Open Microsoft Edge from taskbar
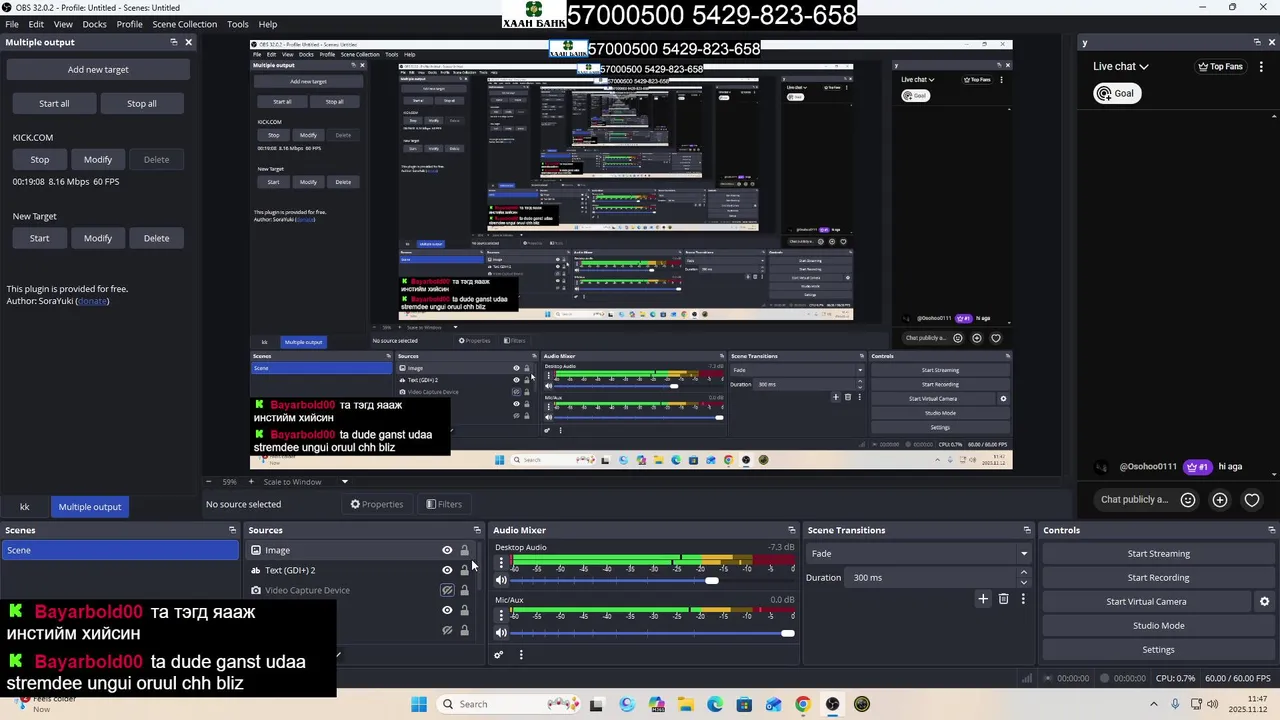 pyautogui.click(x=715, y=704)
